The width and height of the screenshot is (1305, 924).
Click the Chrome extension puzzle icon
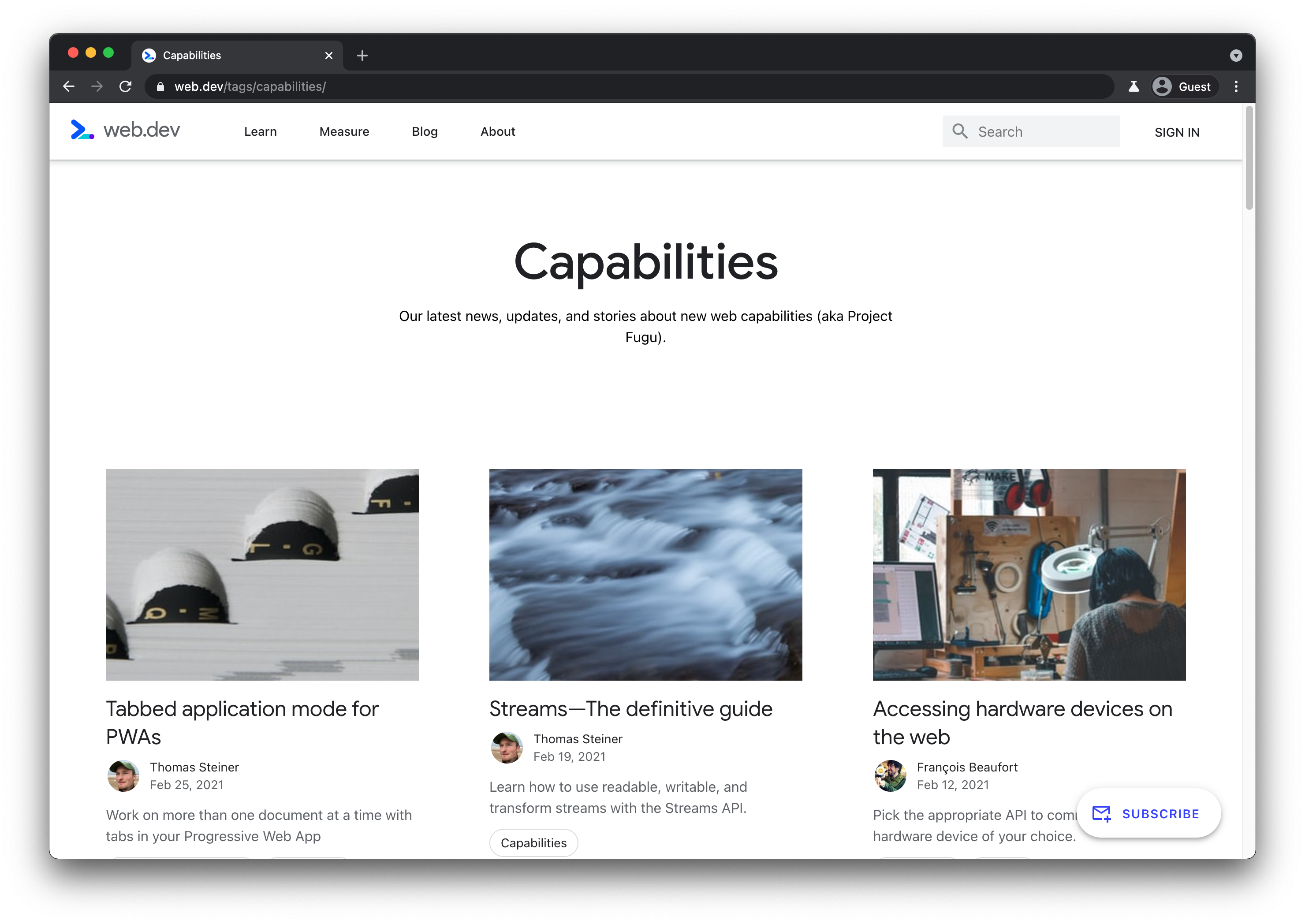[x=1133, y=87]
